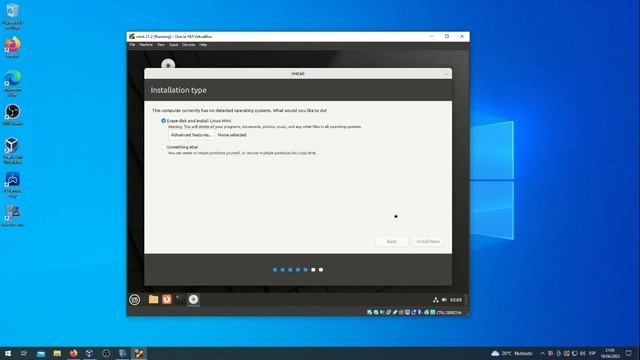Viewport: 640px width, 360px height.
Task: Click sixth installer progress dot
Action: point(313,270)
